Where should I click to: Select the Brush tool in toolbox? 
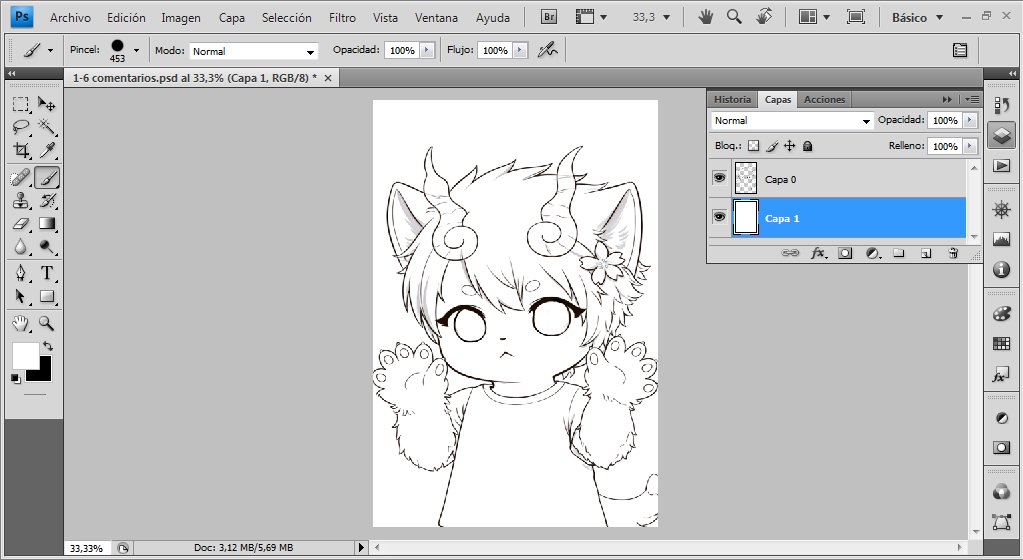click(46, 178)
